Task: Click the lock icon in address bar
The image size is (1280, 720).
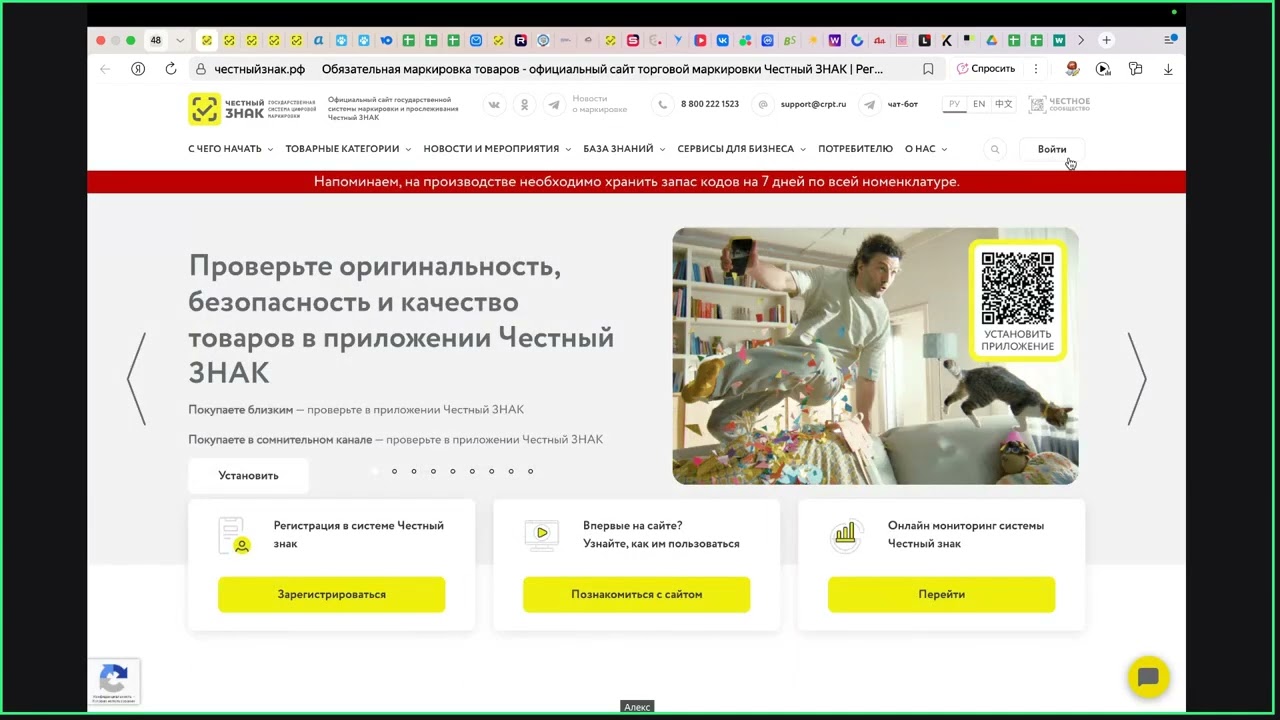Action: (x=201, y=69)
